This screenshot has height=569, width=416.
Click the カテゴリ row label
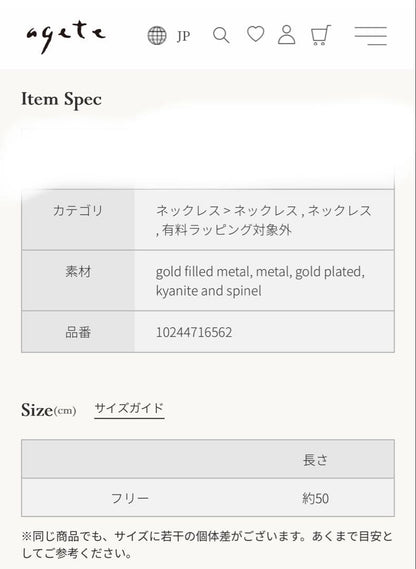78,210
